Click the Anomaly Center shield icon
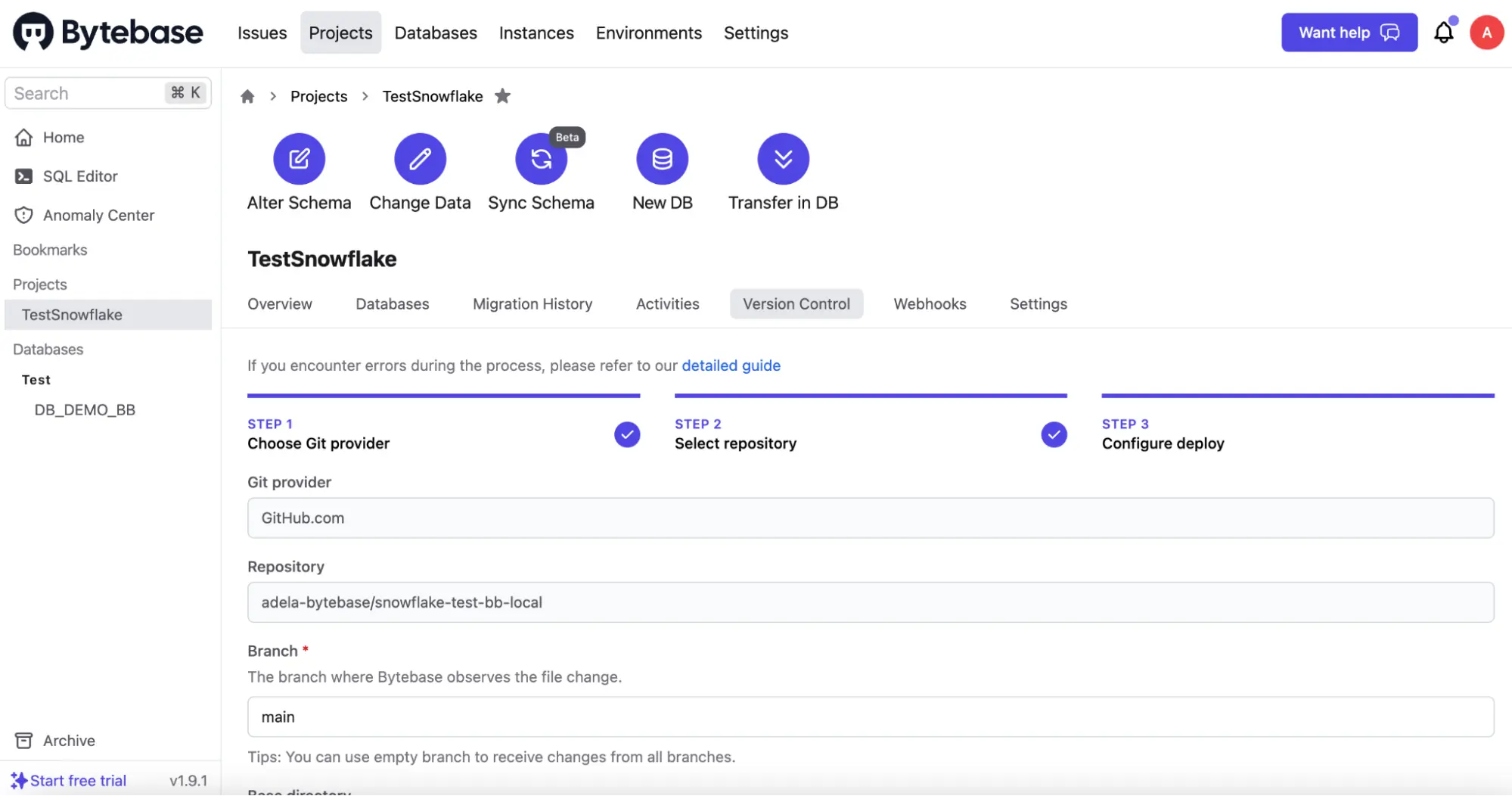1512x796 pixels. pyautogui.click(x=24, y=215)
